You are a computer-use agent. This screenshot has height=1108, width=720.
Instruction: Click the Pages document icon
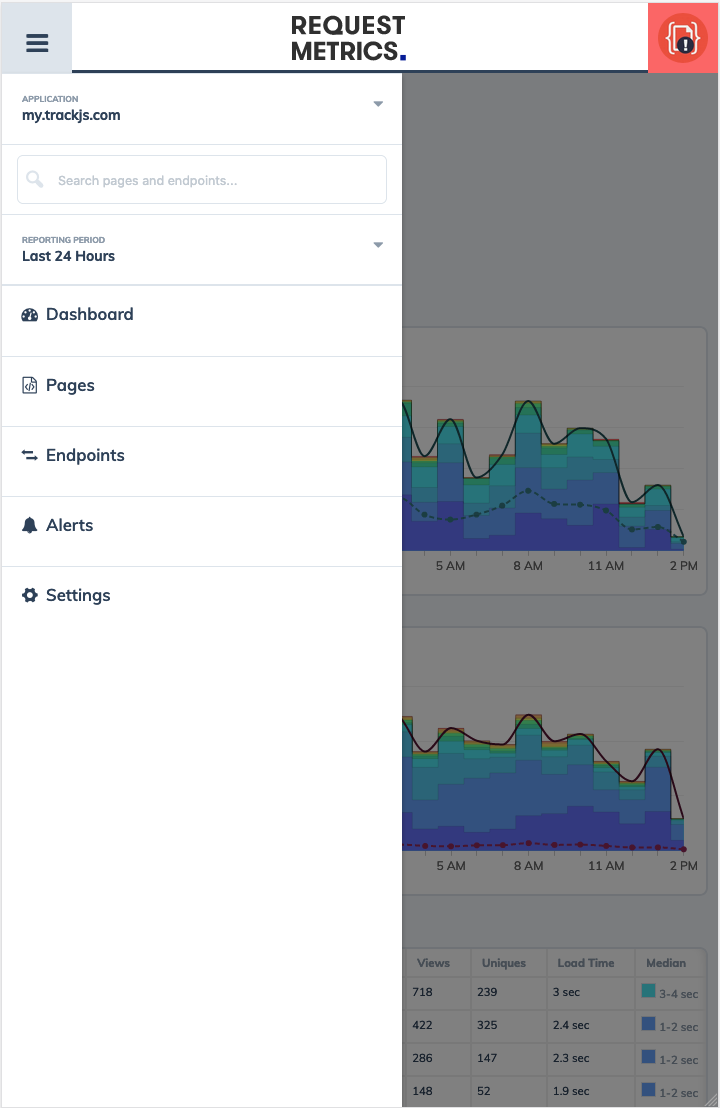(x=30, y=385)
